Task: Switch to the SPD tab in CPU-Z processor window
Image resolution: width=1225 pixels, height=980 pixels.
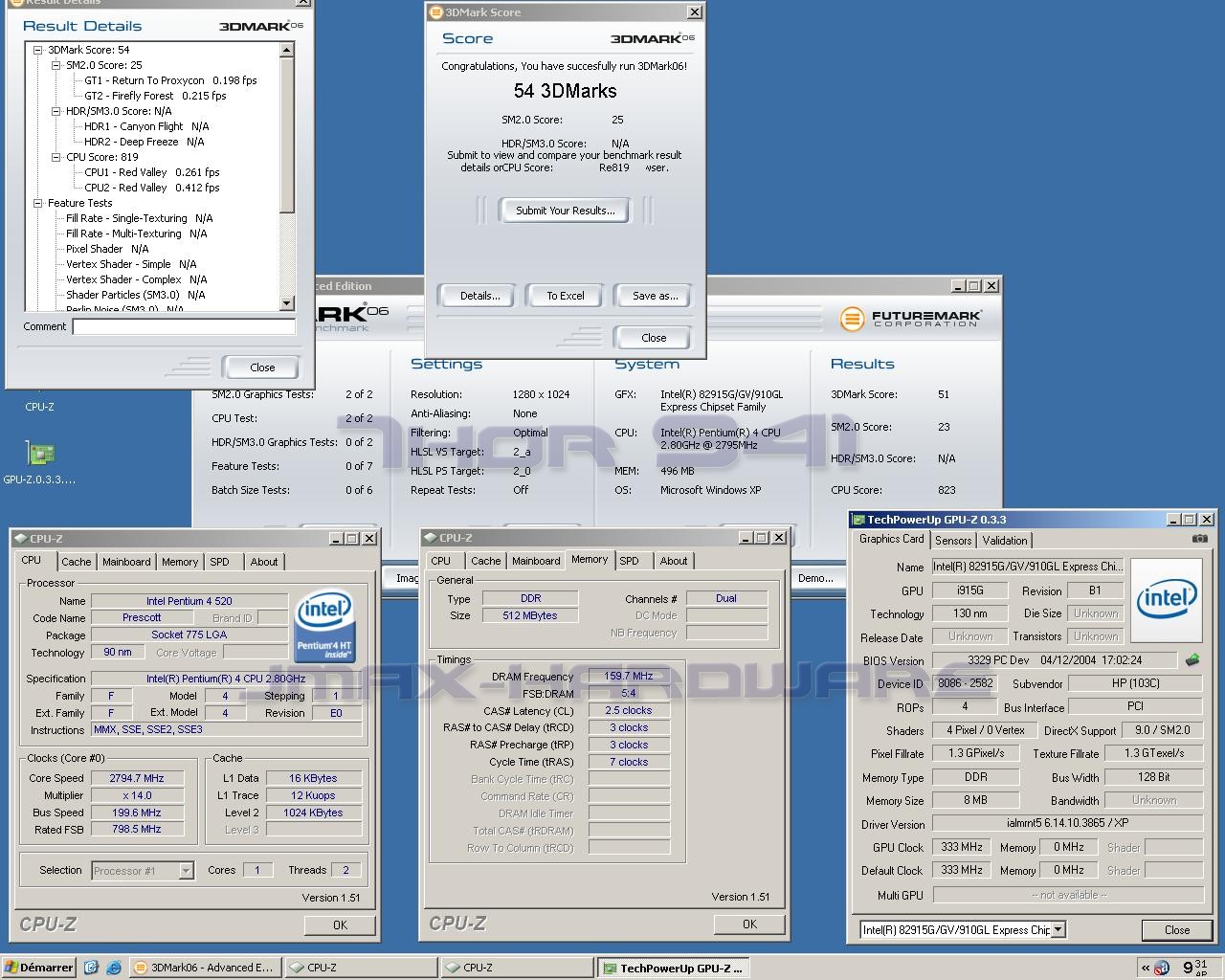Action: click(x=219, y=562)
